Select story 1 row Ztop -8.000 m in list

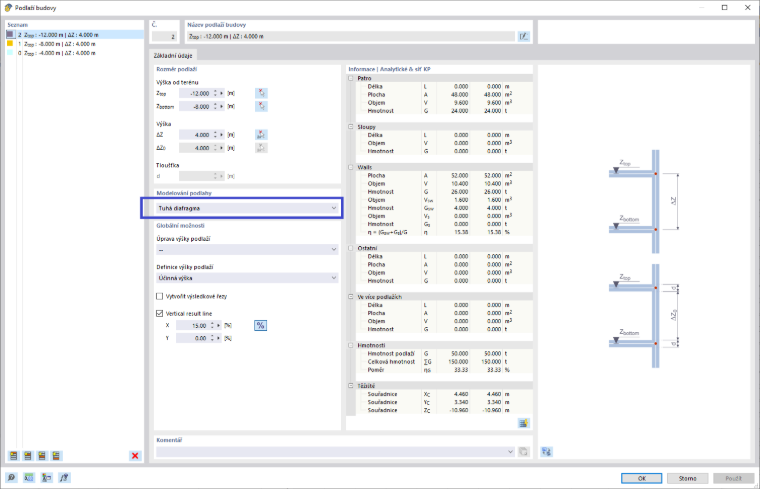(x=75, y=44)
